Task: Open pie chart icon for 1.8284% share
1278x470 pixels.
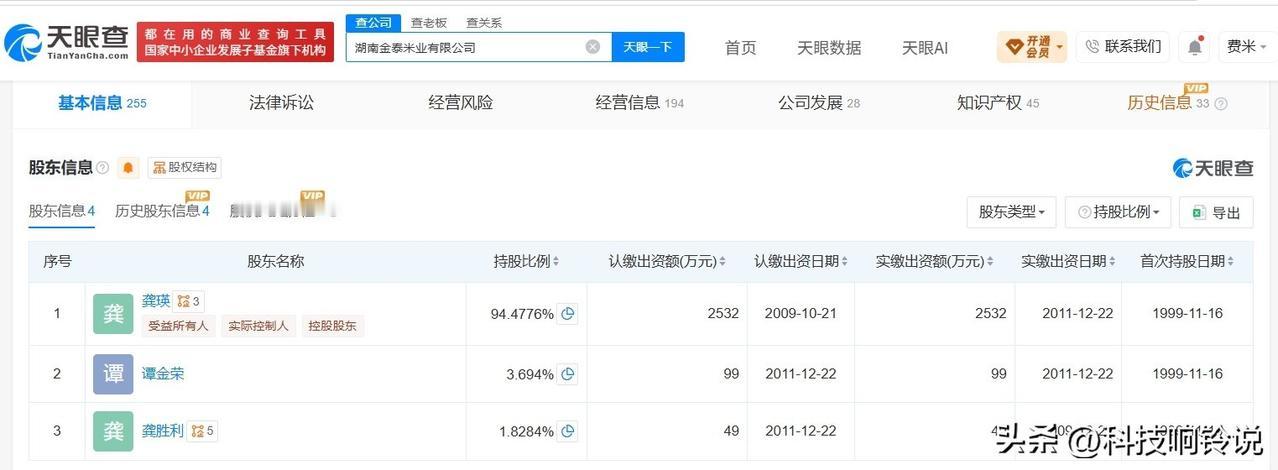Action: (568, 431)
